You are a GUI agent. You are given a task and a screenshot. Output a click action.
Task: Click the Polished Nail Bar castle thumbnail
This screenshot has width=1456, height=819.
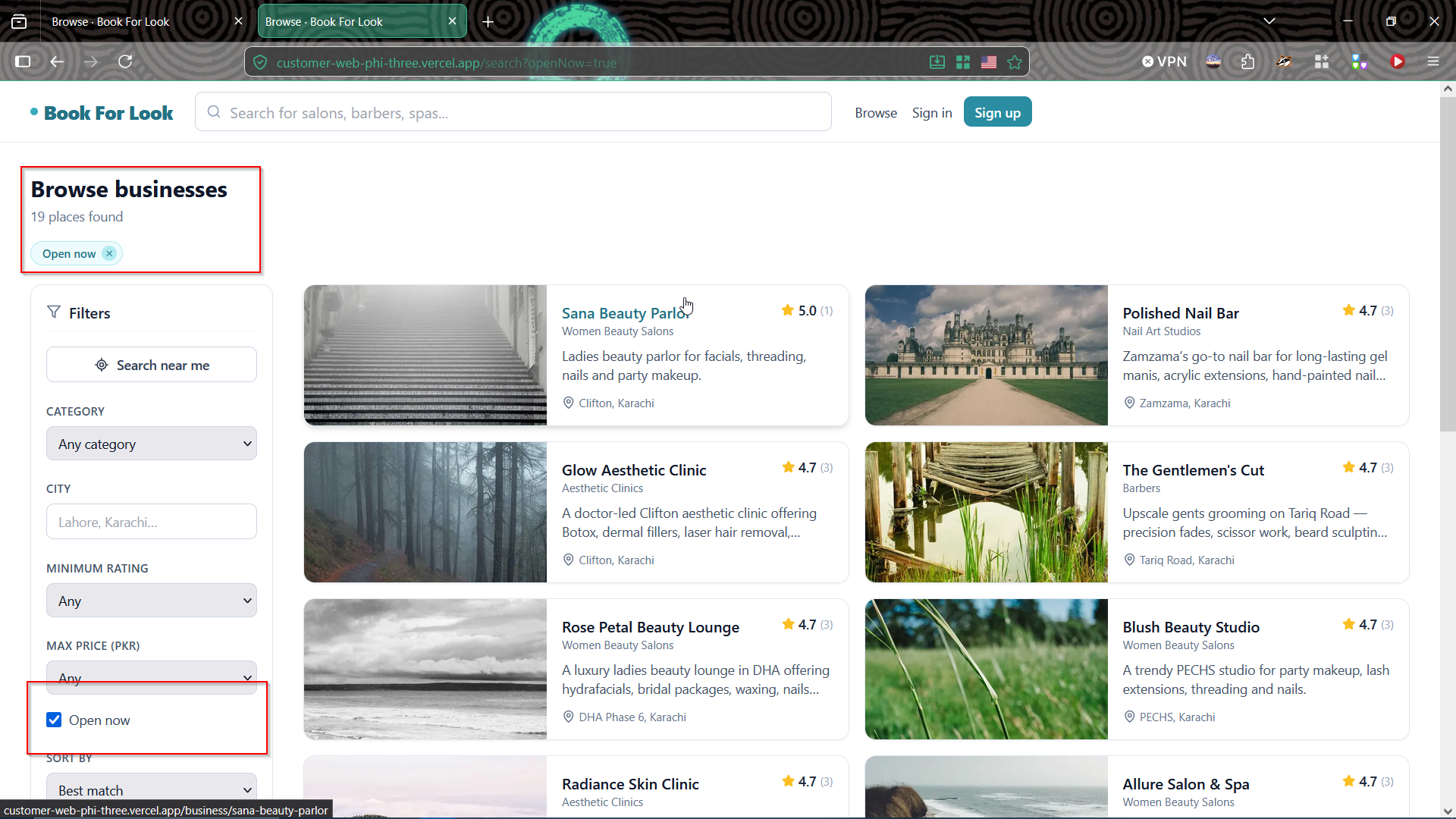(987, 355)
